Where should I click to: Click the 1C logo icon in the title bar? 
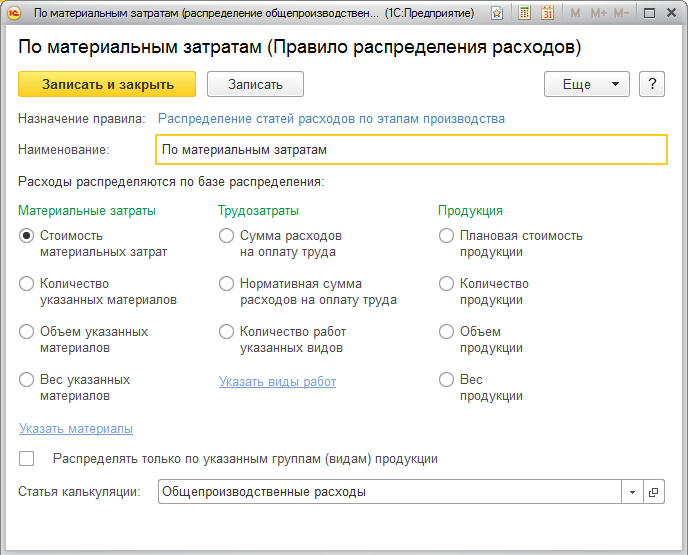coord(15,14)
